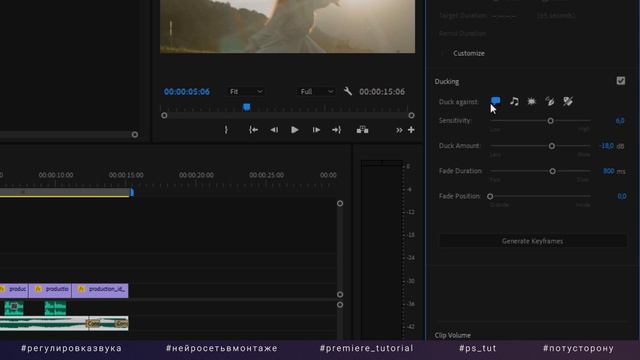This screenshot has width=640, height=360.
Task: Select the untagged clips icon in Duck against
Action: coord(568,101)
